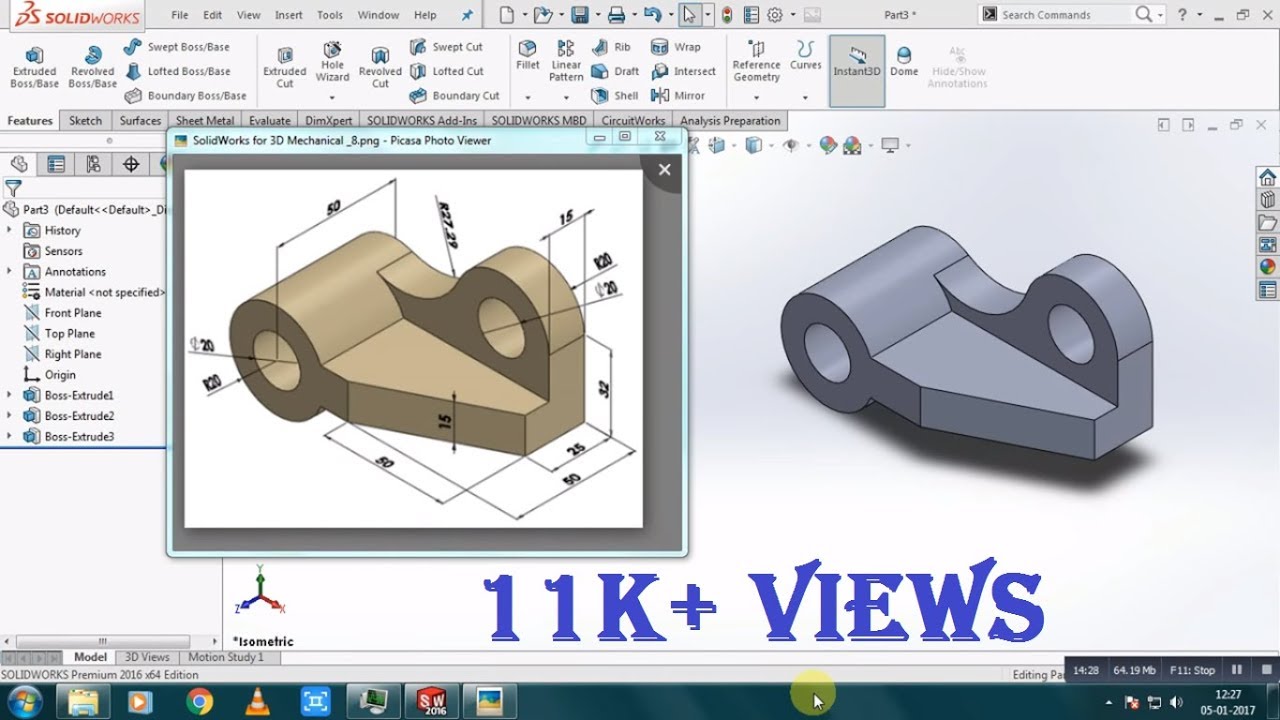The height and width of the screenshot is (720, 1280).
Task: Select the Dome feature tool
Action: point(904,60)
